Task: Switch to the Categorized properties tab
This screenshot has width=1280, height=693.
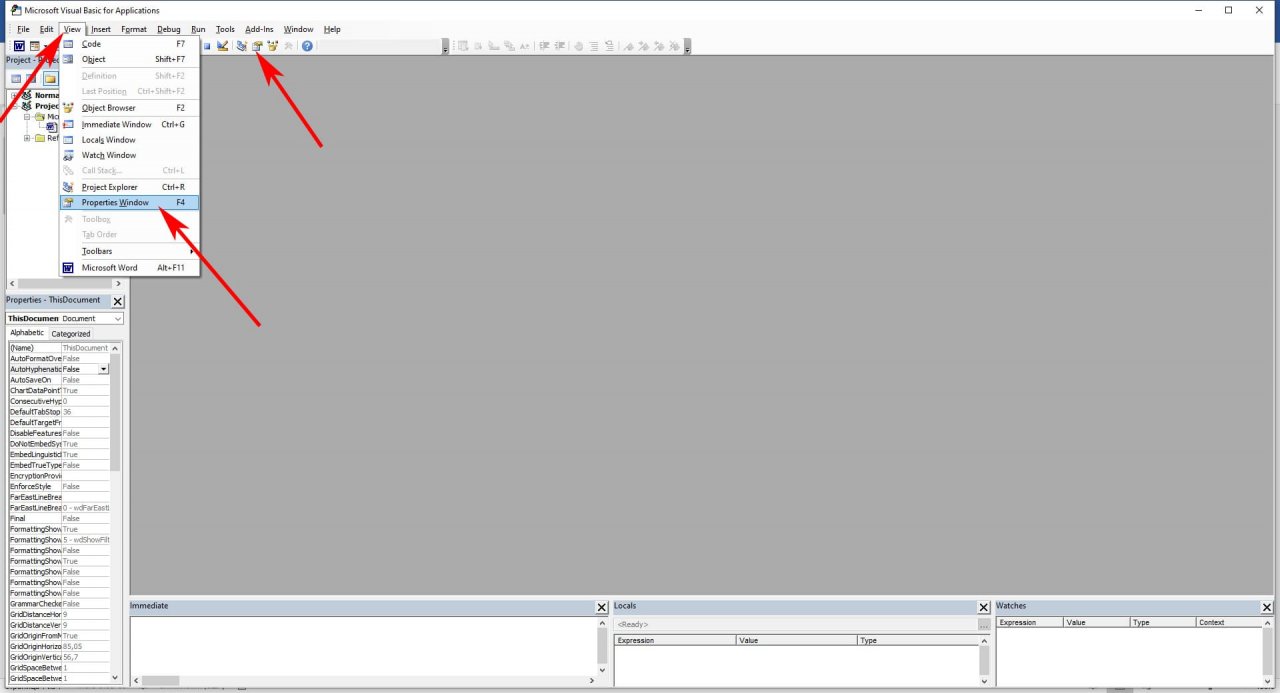Action: click(71, 334)
